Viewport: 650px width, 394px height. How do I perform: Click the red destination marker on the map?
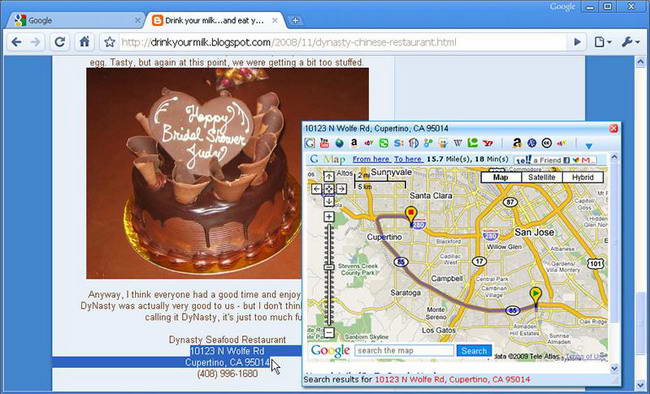click(410, 216)
